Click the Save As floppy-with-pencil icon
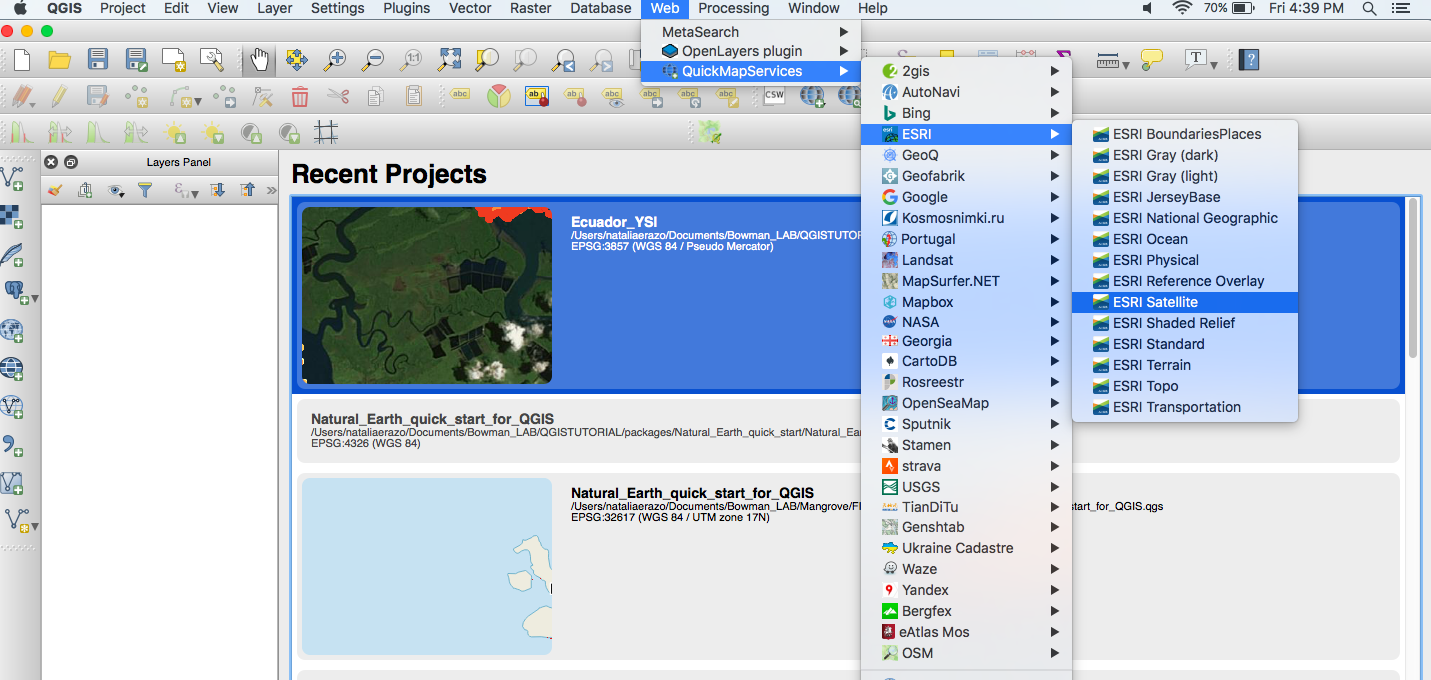 click(136, 60)
